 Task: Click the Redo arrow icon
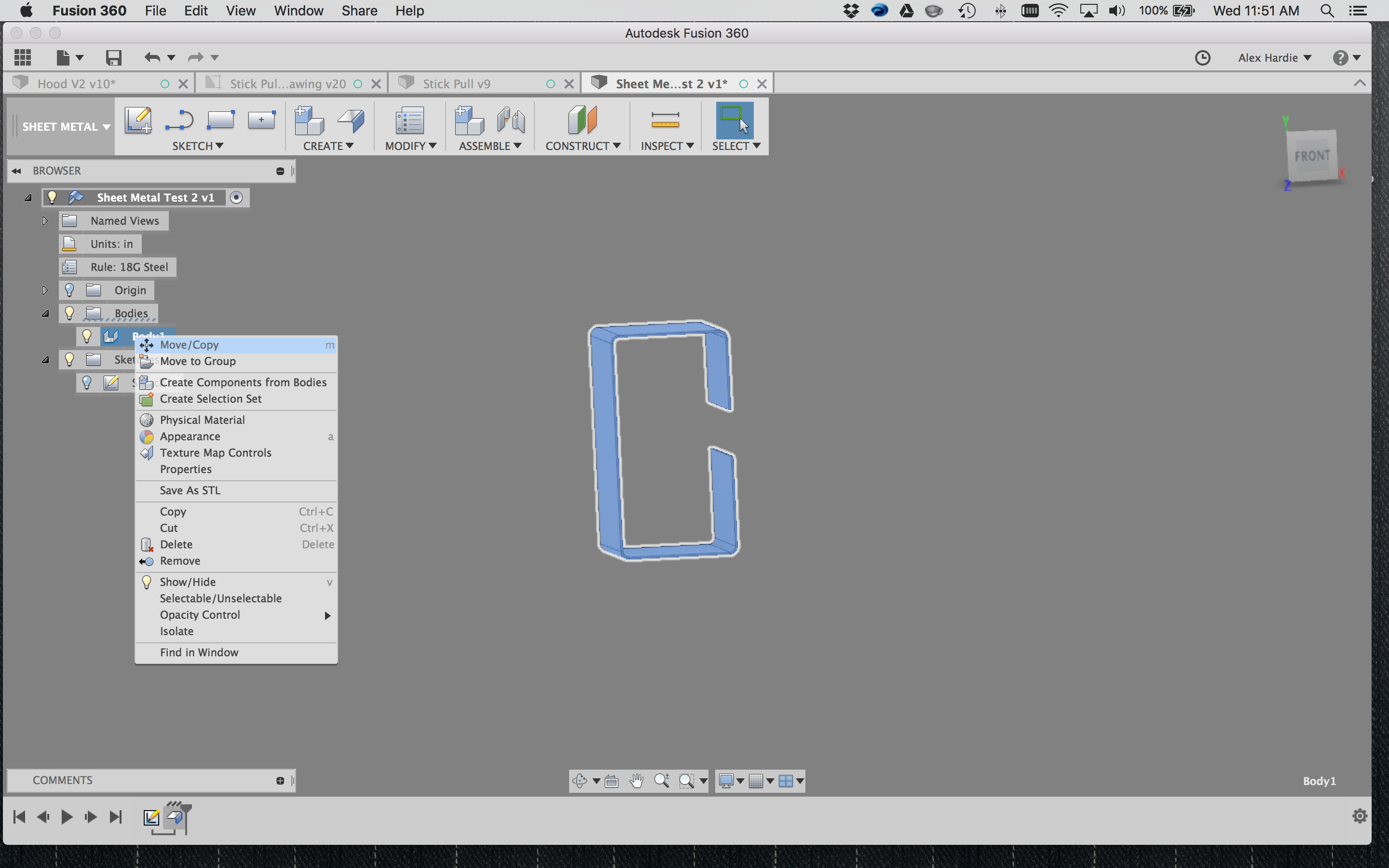[196, 57]
